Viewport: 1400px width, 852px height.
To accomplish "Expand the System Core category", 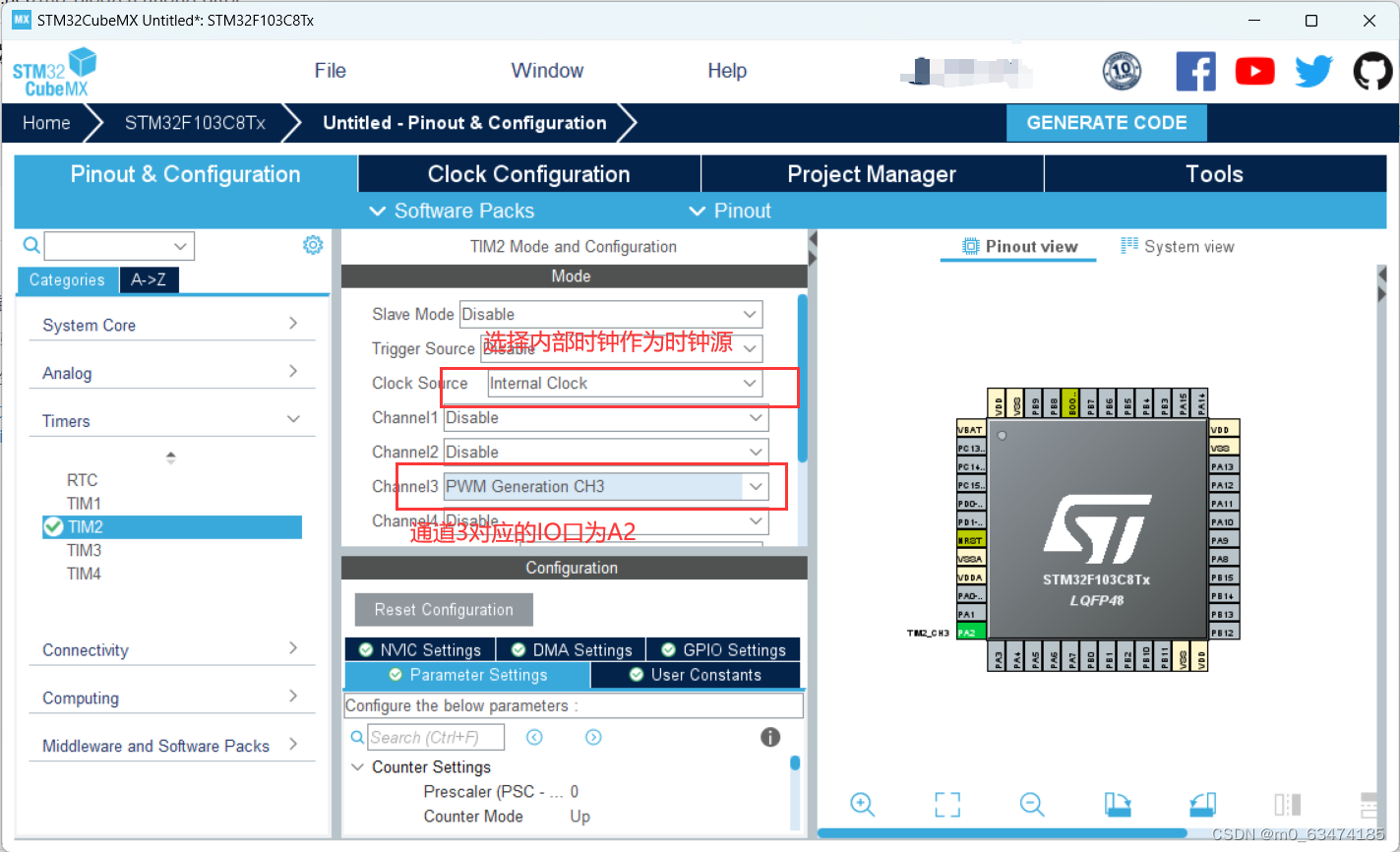I will [x=172, y=325].
